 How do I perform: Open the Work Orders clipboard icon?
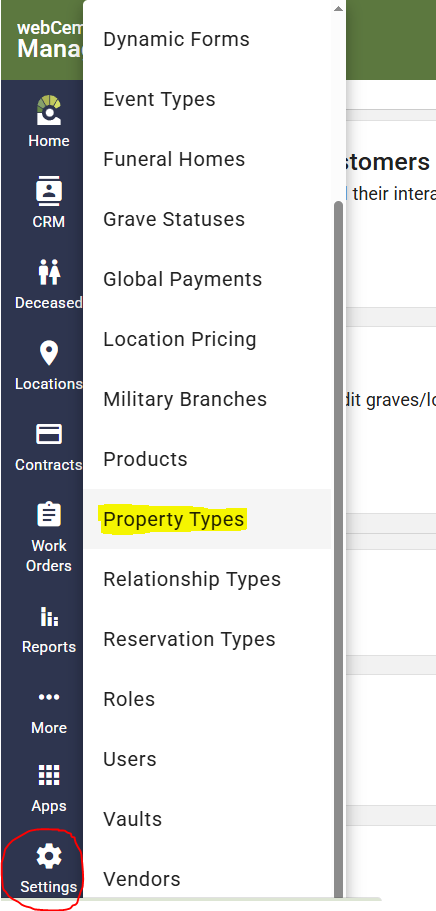coord(49,515)
